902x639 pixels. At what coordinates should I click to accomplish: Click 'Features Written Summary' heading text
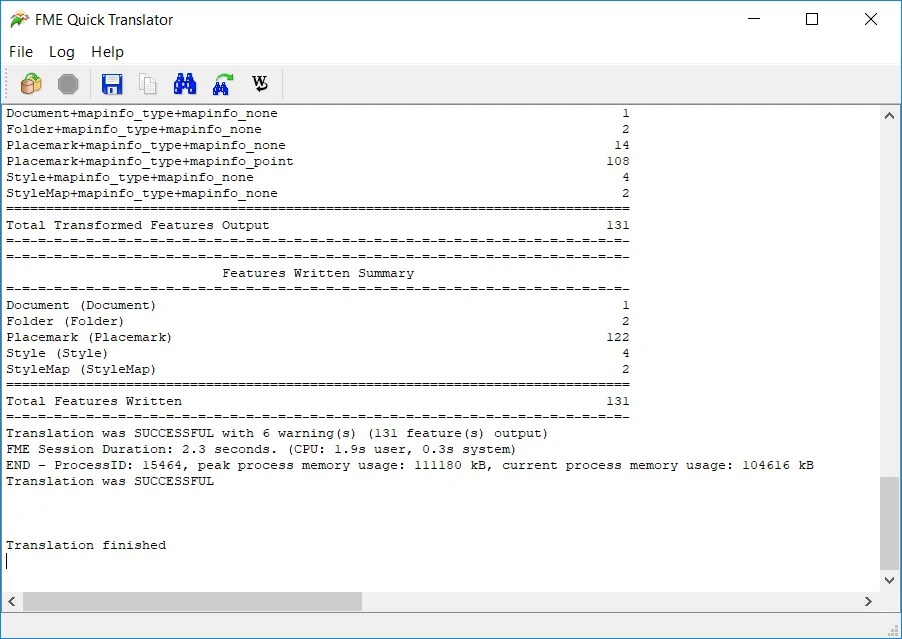[318, 273]
